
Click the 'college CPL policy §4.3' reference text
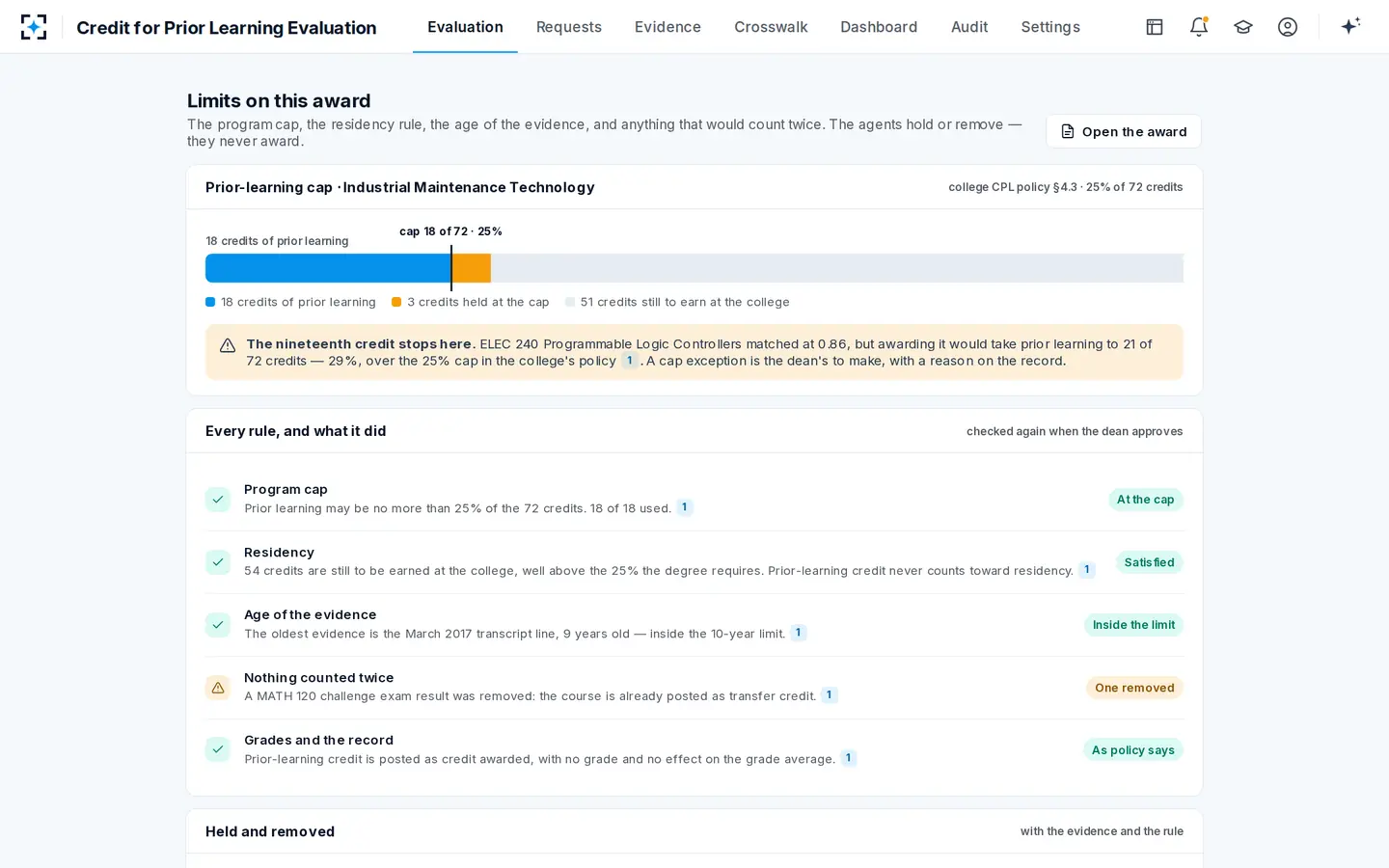point(1013,187)
